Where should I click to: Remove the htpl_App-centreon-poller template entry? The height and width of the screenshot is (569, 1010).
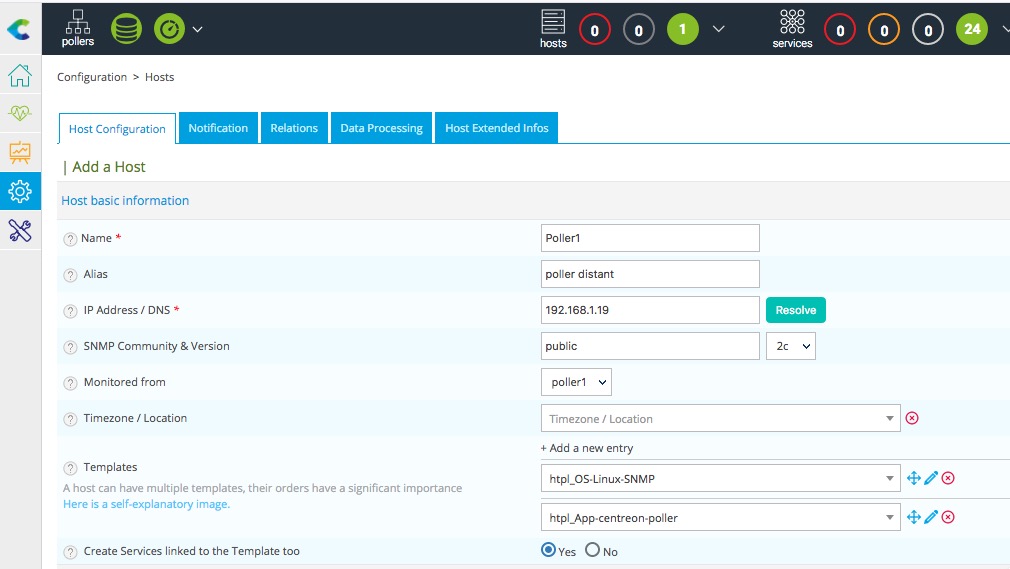(x=948, y=517)
